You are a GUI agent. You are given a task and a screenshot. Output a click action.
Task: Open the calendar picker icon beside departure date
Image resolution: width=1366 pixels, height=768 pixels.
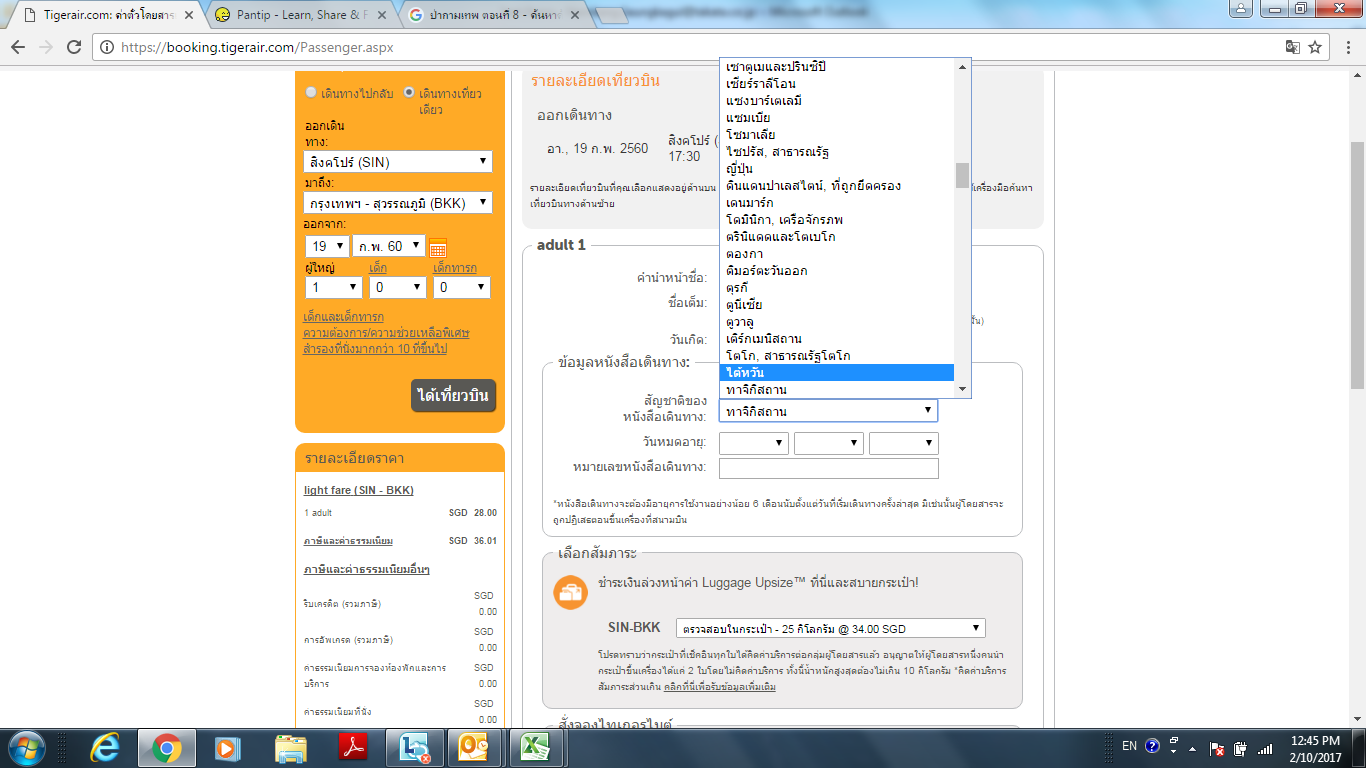(x=437, y=248)
